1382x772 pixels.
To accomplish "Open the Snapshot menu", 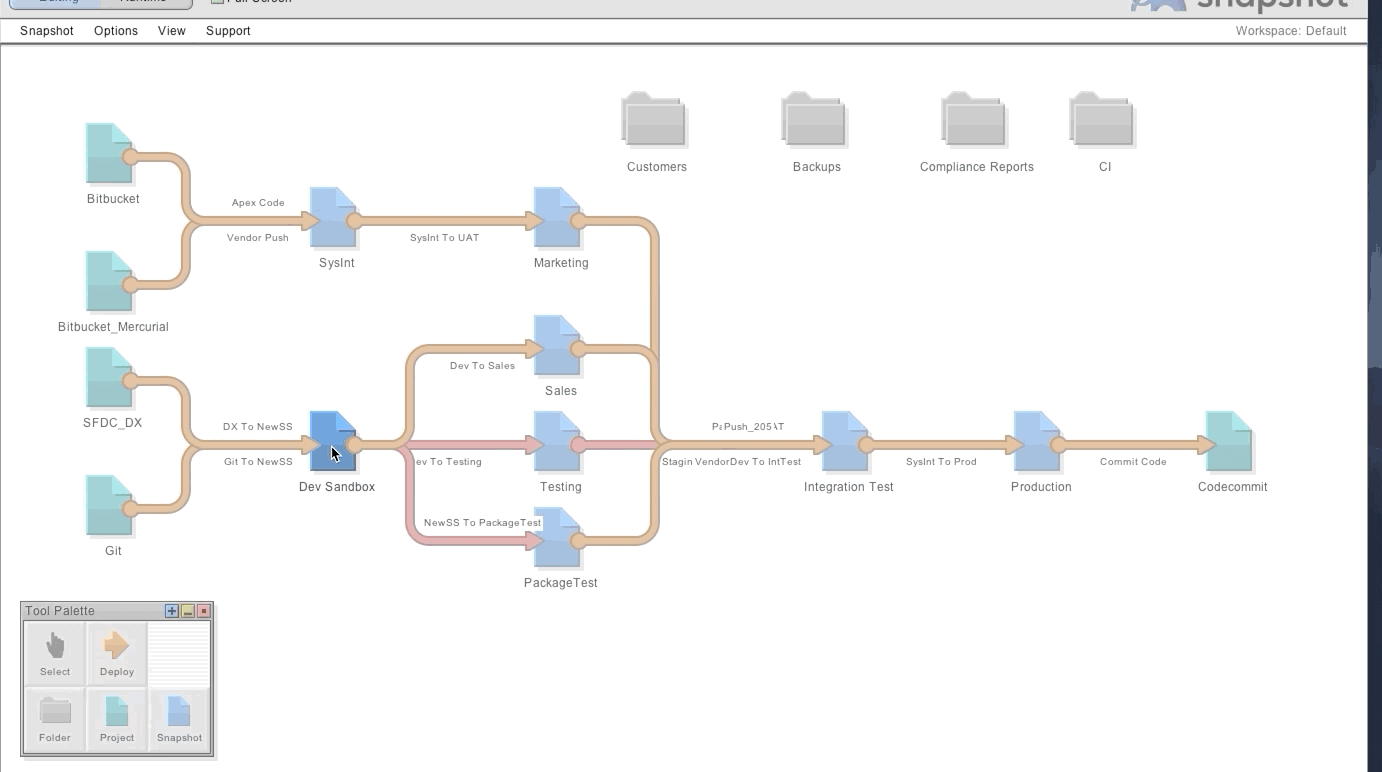I will pyautogui.click(x=47, y=31).
